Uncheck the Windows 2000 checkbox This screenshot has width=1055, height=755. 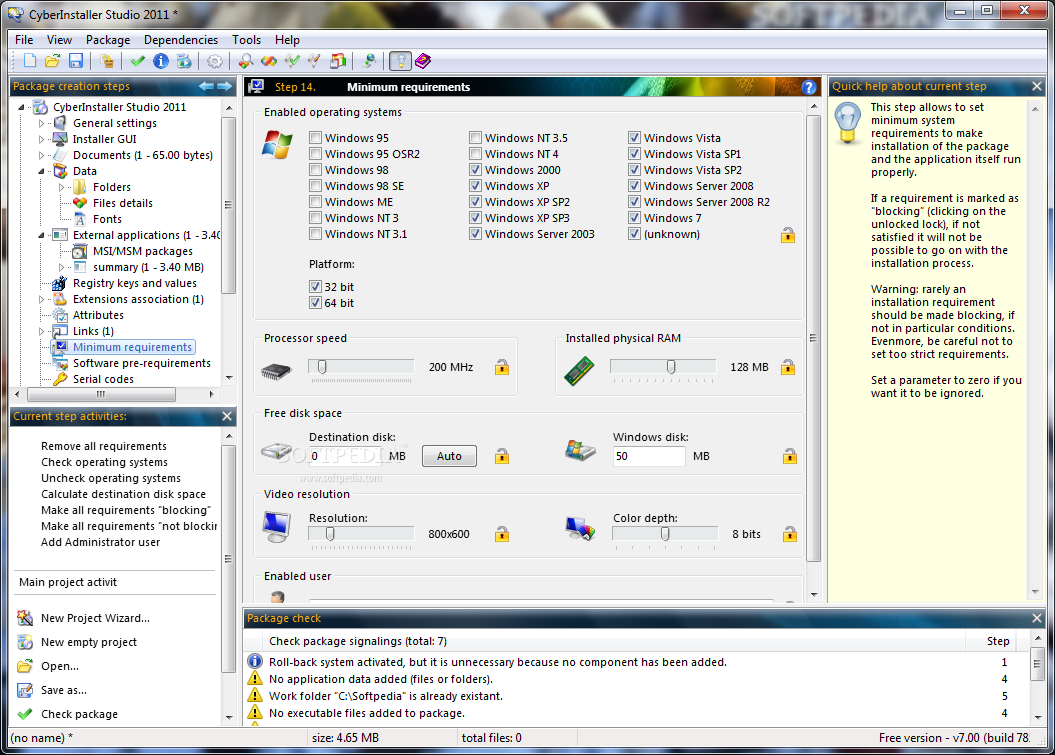pyautogui.click(x=475, y=170)
